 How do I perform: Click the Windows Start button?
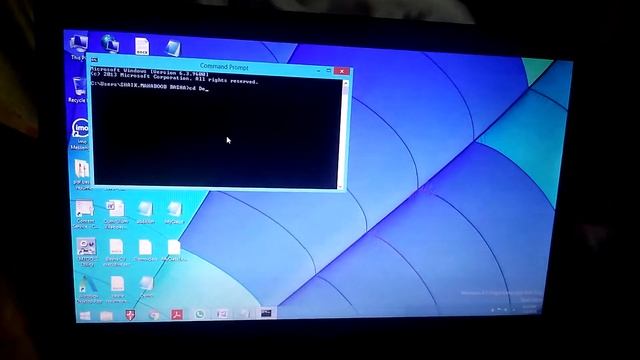(85, 316)
